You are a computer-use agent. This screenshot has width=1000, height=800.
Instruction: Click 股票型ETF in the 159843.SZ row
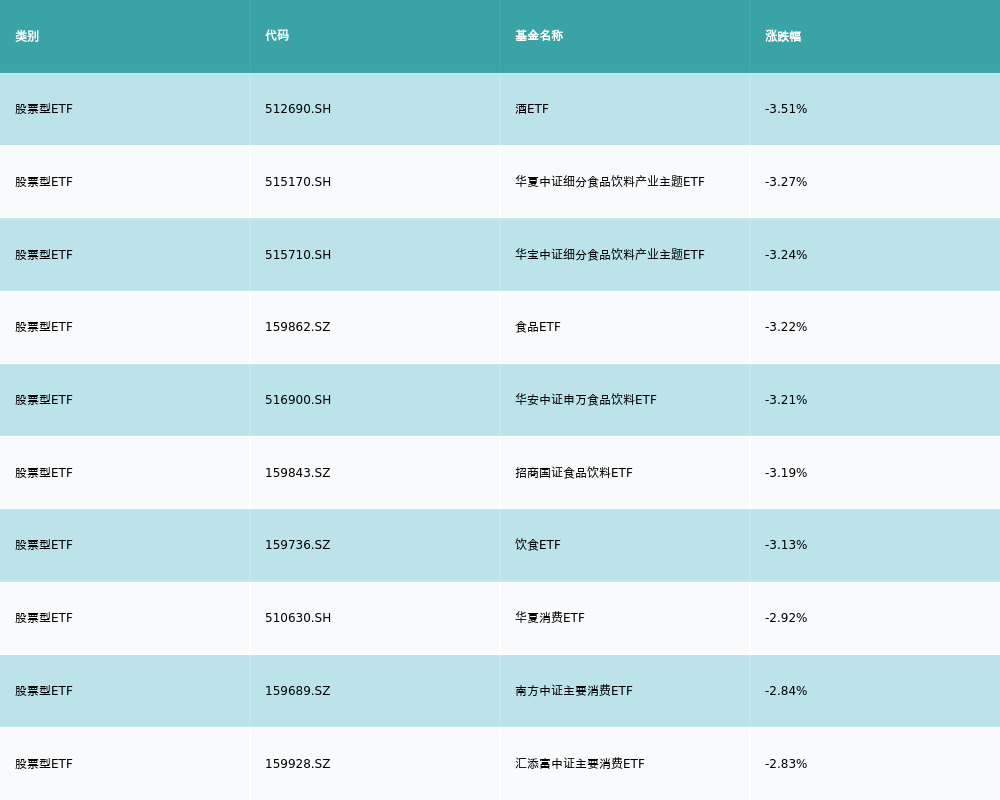44,473
